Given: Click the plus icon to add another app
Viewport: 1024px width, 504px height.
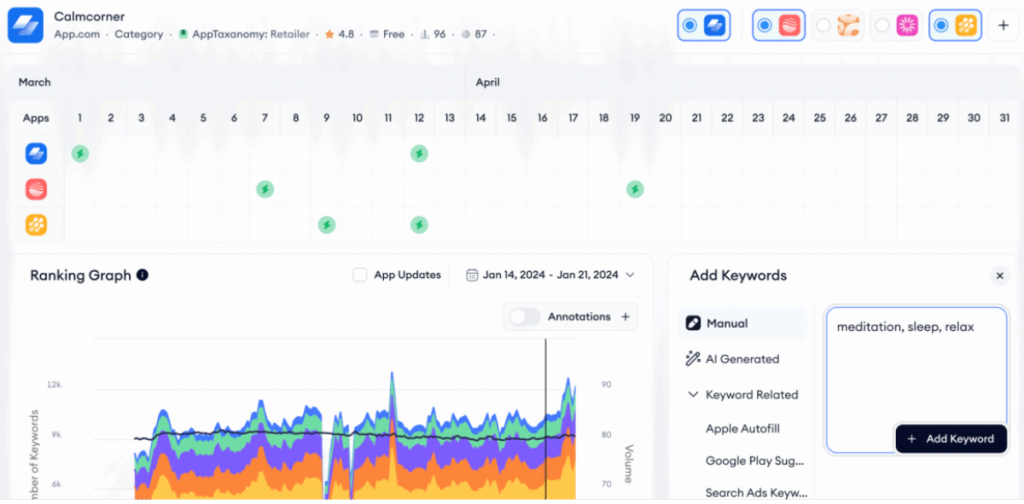Looking at the screenshot, I should [x=1003, y=26].
